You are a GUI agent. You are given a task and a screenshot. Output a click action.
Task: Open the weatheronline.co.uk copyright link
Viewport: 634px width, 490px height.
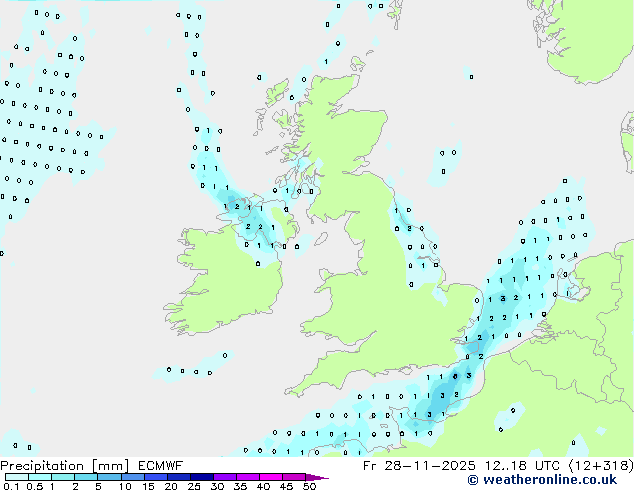(542, 480)
